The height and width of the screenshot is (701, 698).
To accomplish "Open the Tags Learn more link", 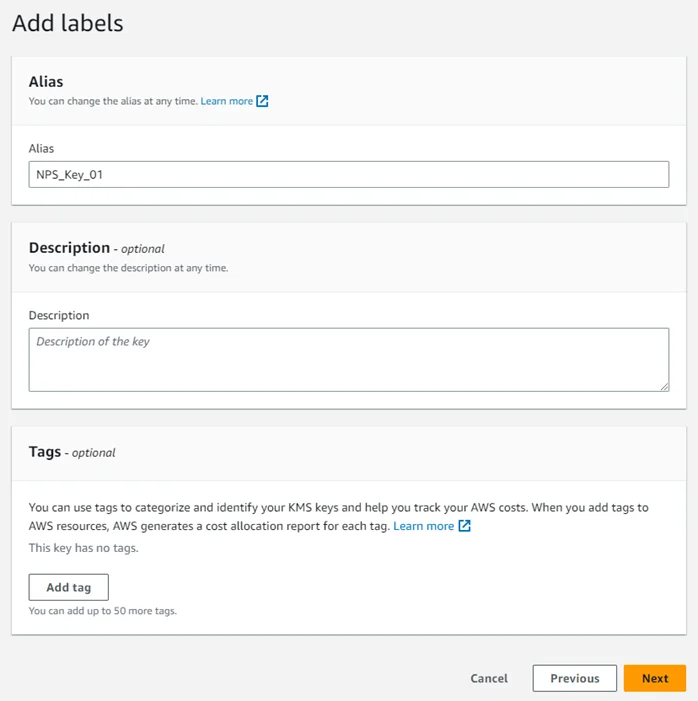I will point(423,526).
